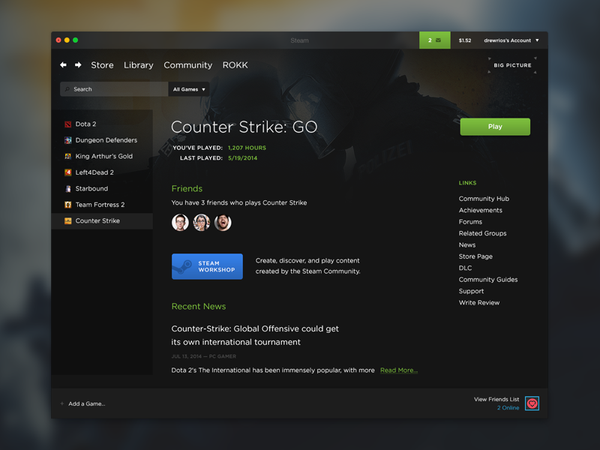
Task: Click the Team Fortress 2 icon
Action: (68, 205)
